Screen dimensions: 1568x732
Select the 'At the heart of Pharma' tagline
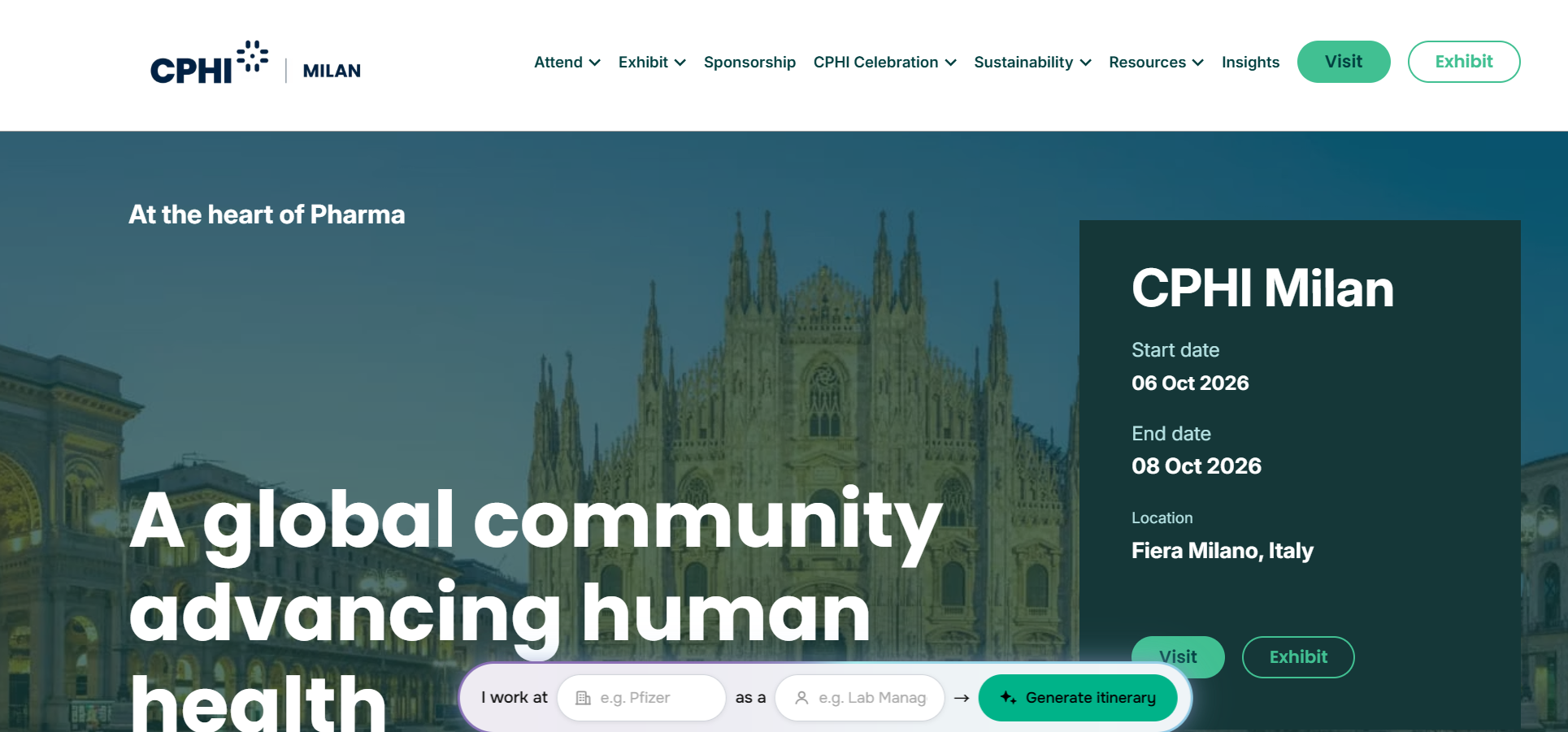pyautogui.click(x=267, y=214)
